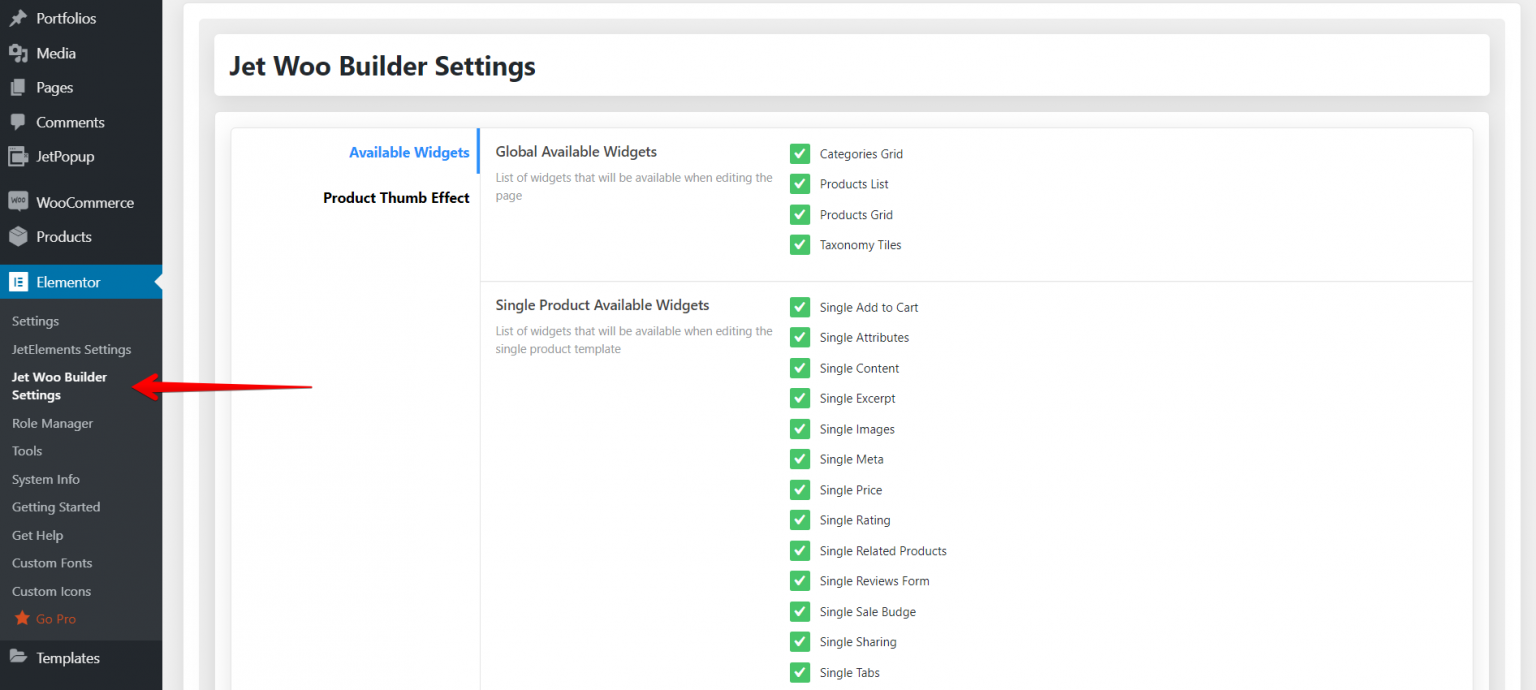Uncheck the Categories Grid widget
The image size is (1536, 690).
point(799,153)
